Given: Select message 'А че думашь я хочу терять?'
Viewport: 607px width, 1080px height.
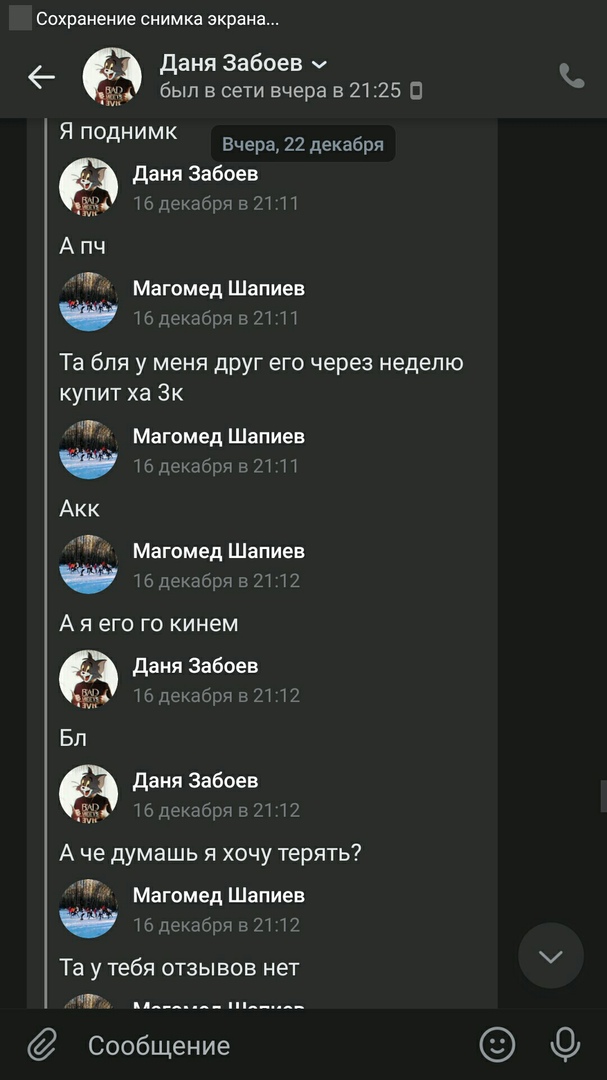Looking at the screenshot, I should 210,853.
